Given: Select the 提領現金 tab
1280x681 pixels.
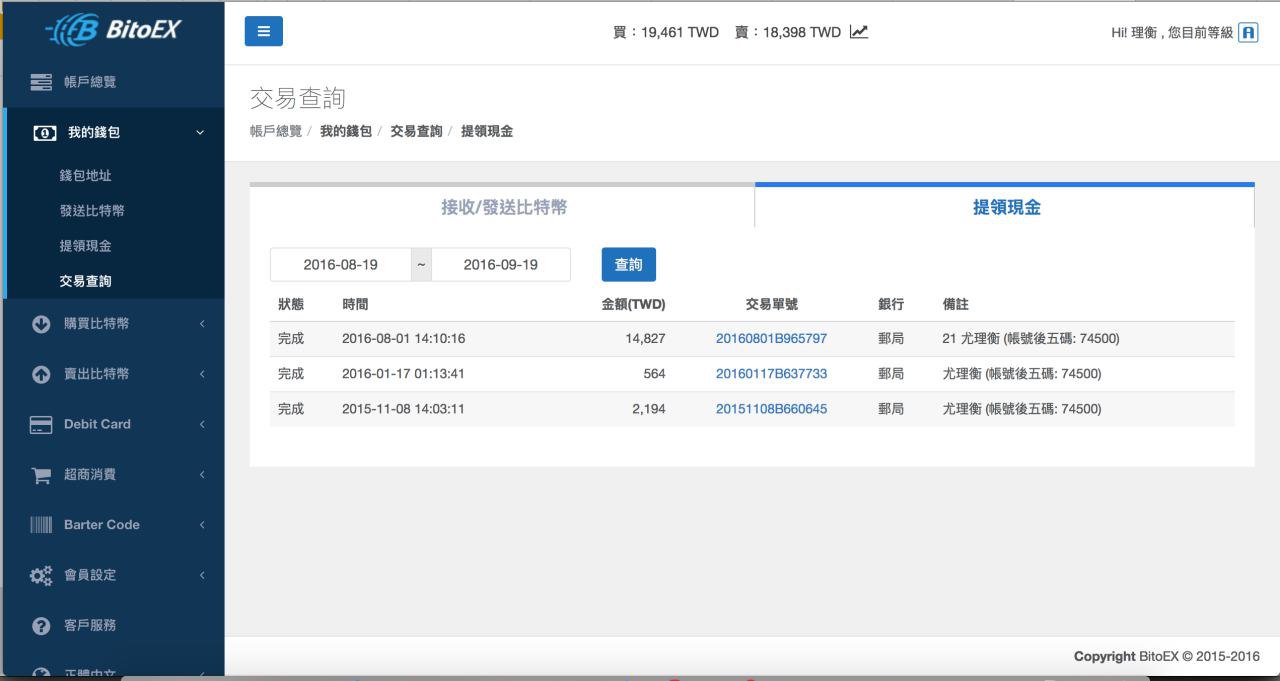Looking at the screenshot, I should 1006,207.
